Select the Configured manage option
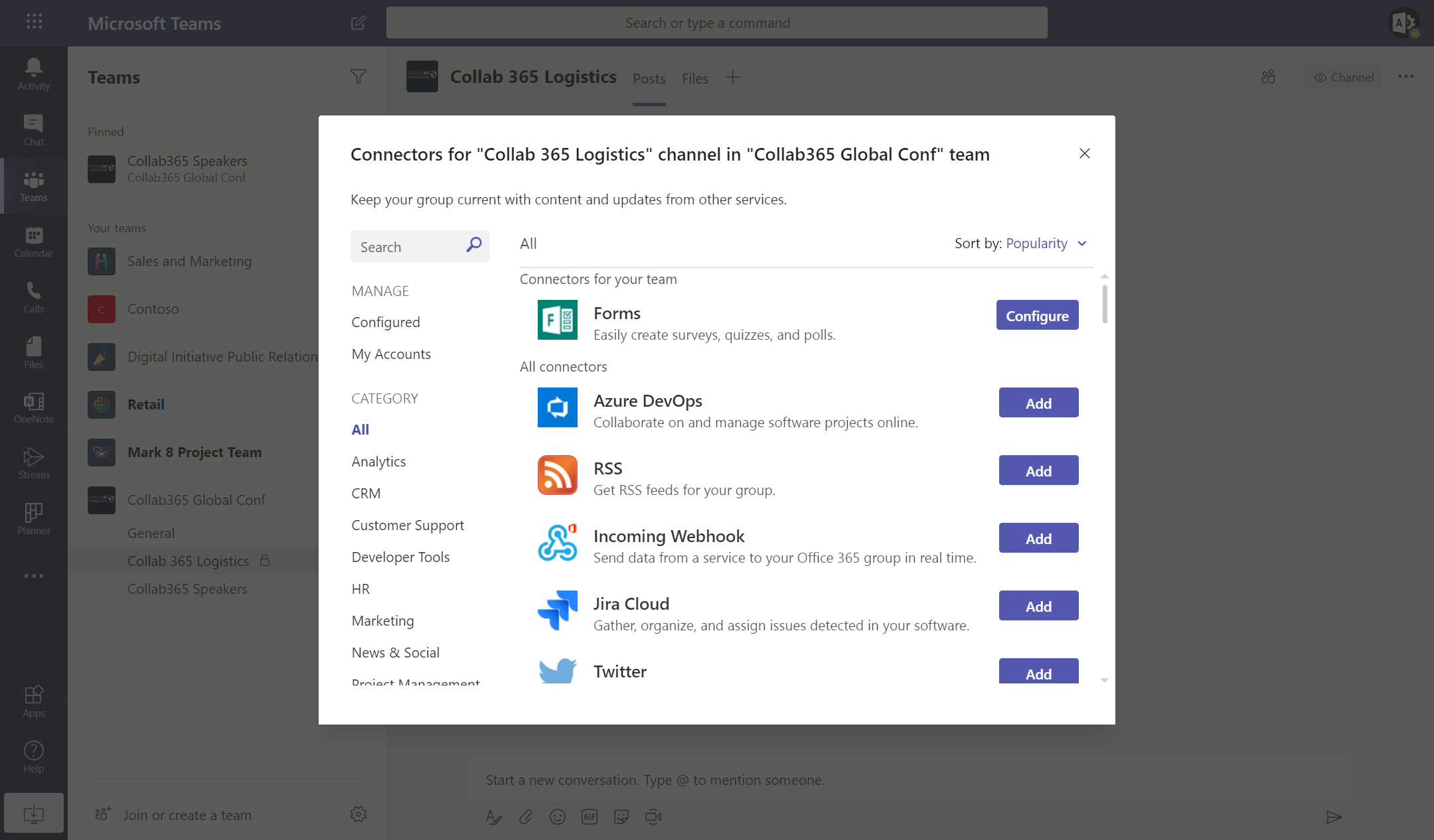Image resolution: width=1434 pixels, height=840 pixels. (386, 322)
